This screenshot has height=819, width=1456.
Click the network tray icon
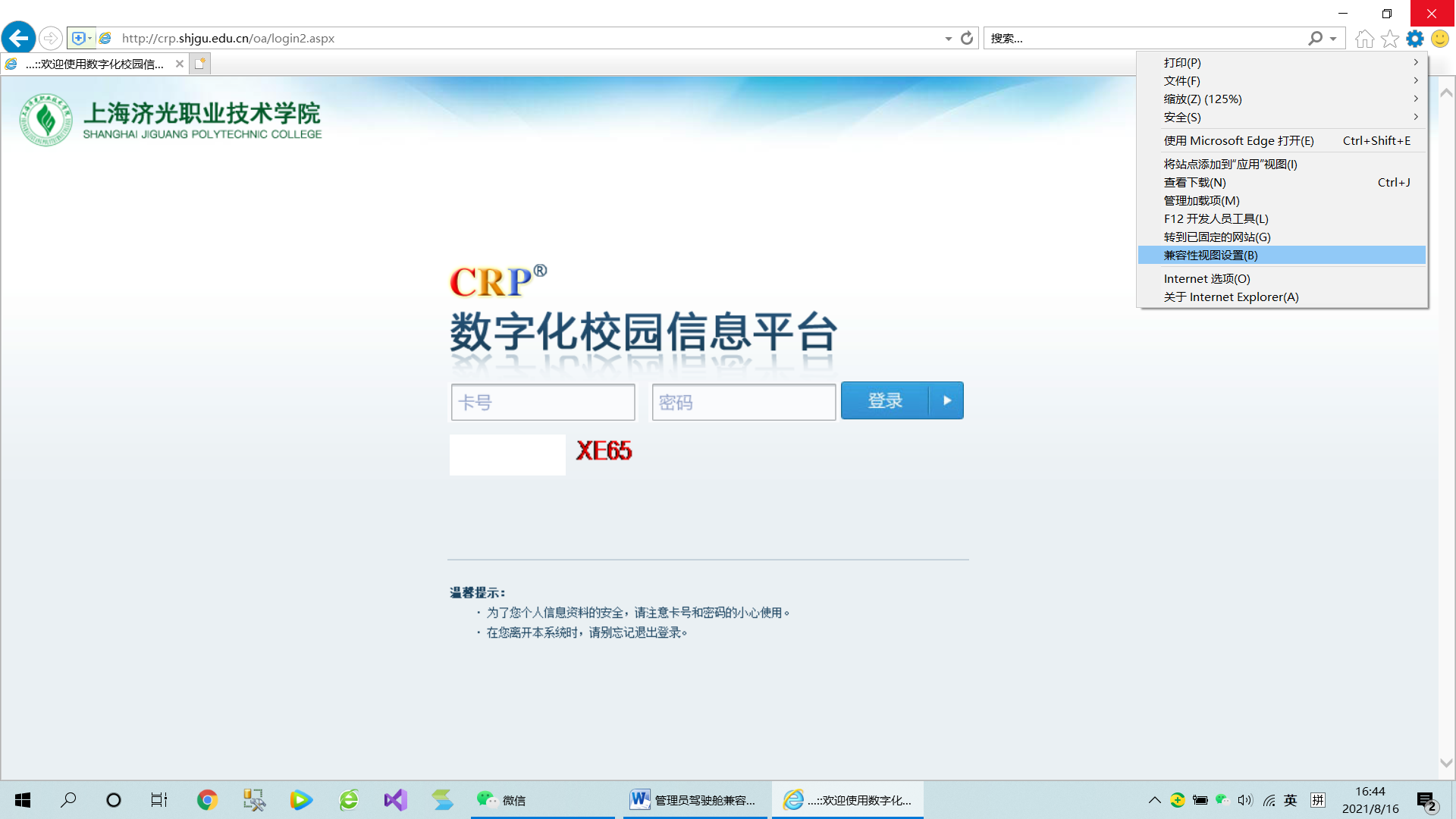coord(1269,800)
